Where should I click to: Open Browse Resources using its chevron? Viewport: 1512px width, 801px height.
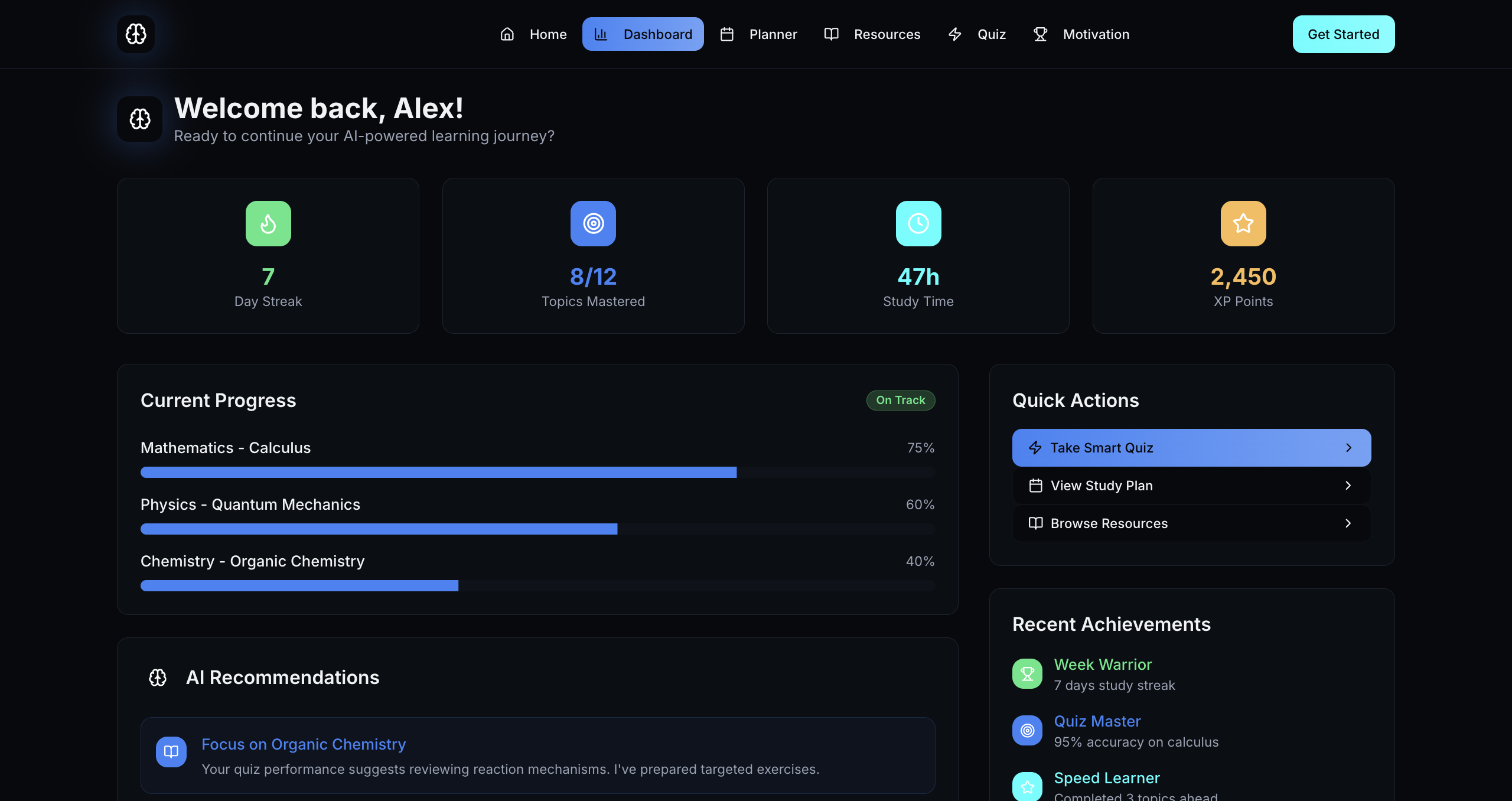click(1348, 523)
